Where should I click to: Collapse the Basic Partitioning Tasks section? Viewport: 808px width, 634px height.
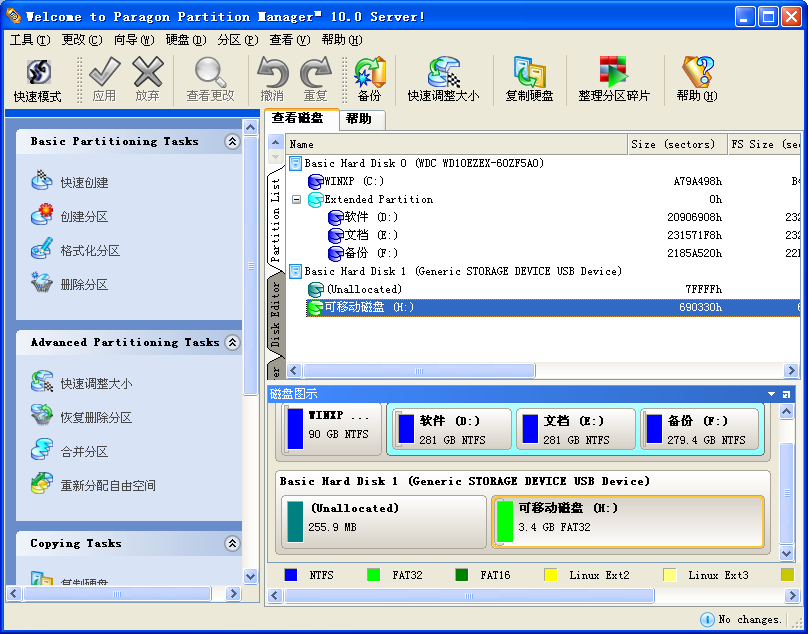coord(232,142)
